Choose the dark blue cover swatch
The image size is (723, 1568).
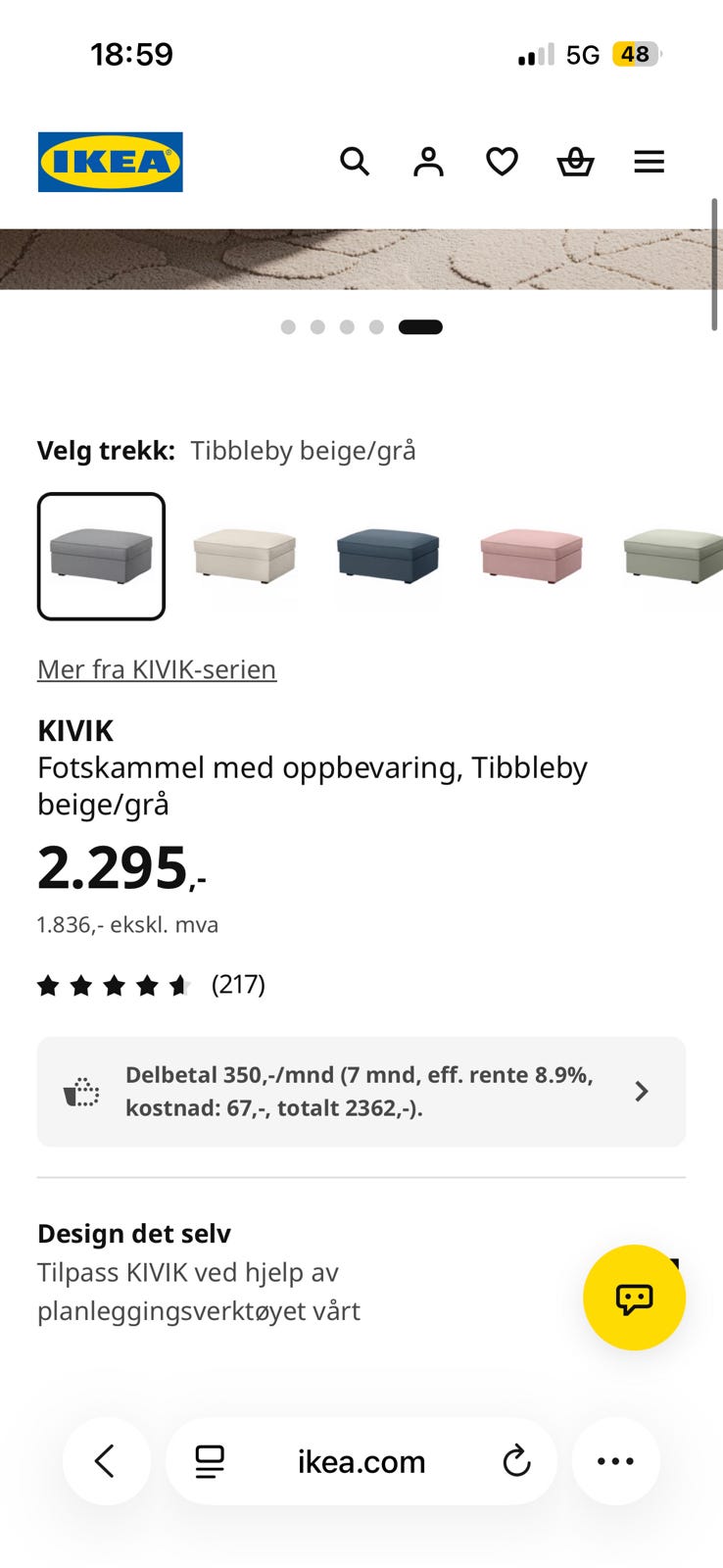click(x=388, y=556)
